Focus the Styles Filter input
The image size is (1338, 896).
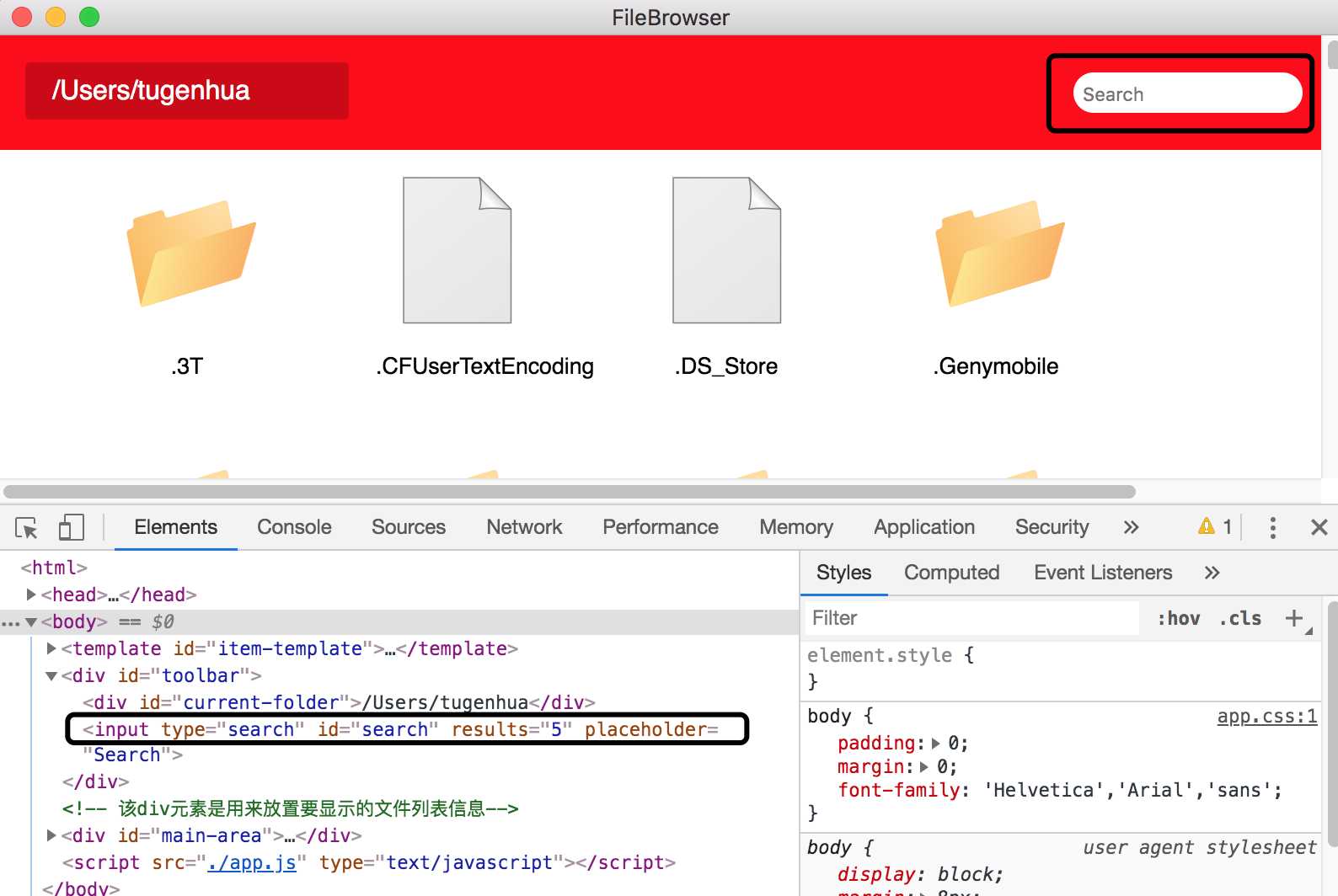point(972,618)
